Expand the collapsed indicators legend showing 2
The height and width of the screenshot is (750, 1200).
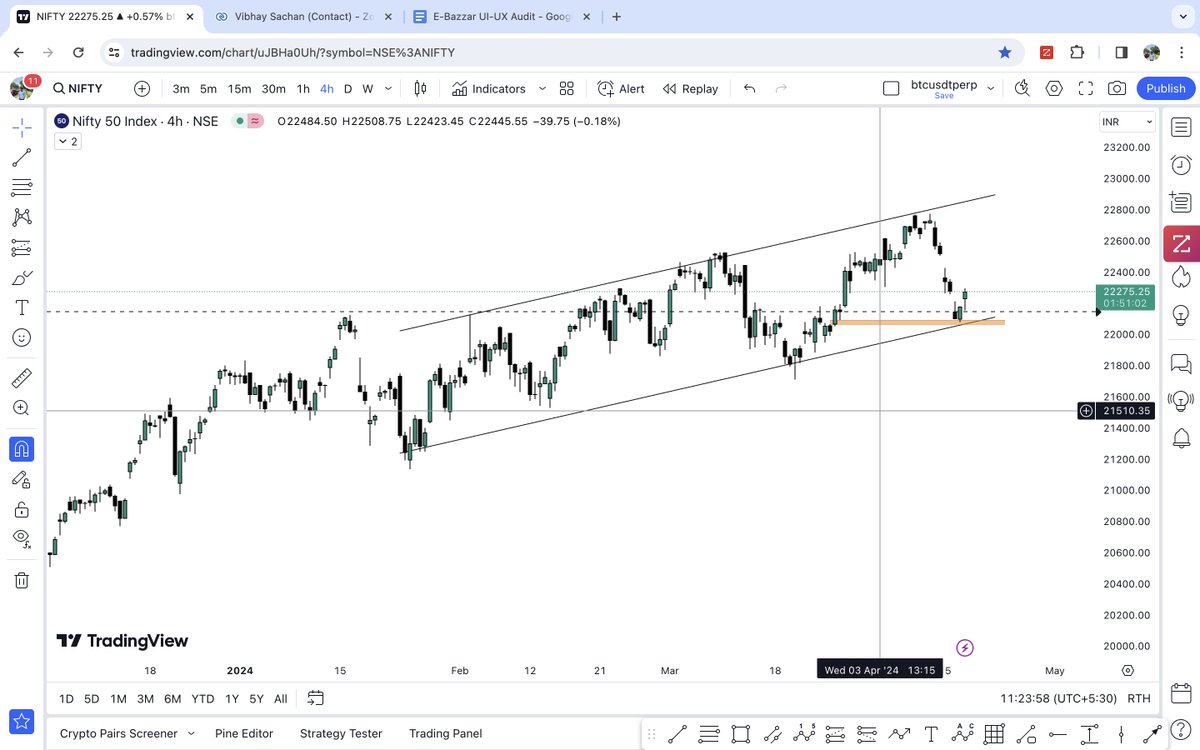[67, 142]
